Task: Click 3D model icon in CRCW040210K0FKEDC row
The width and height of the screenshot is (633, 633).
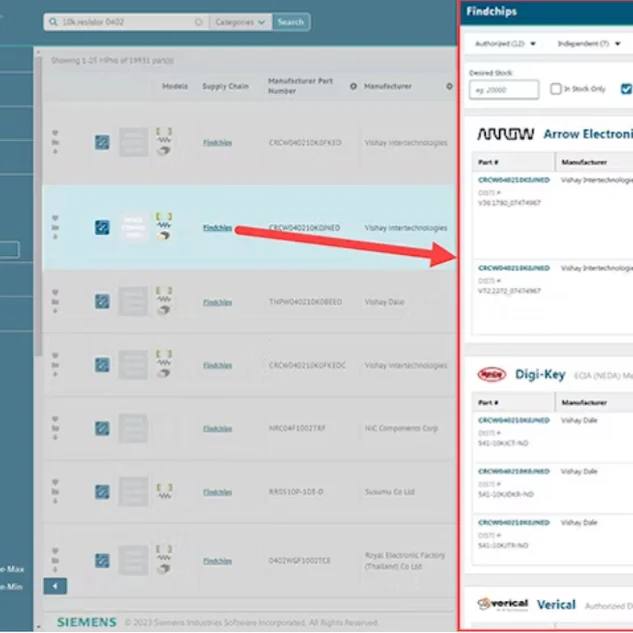Action: click(x=163, y=373)
